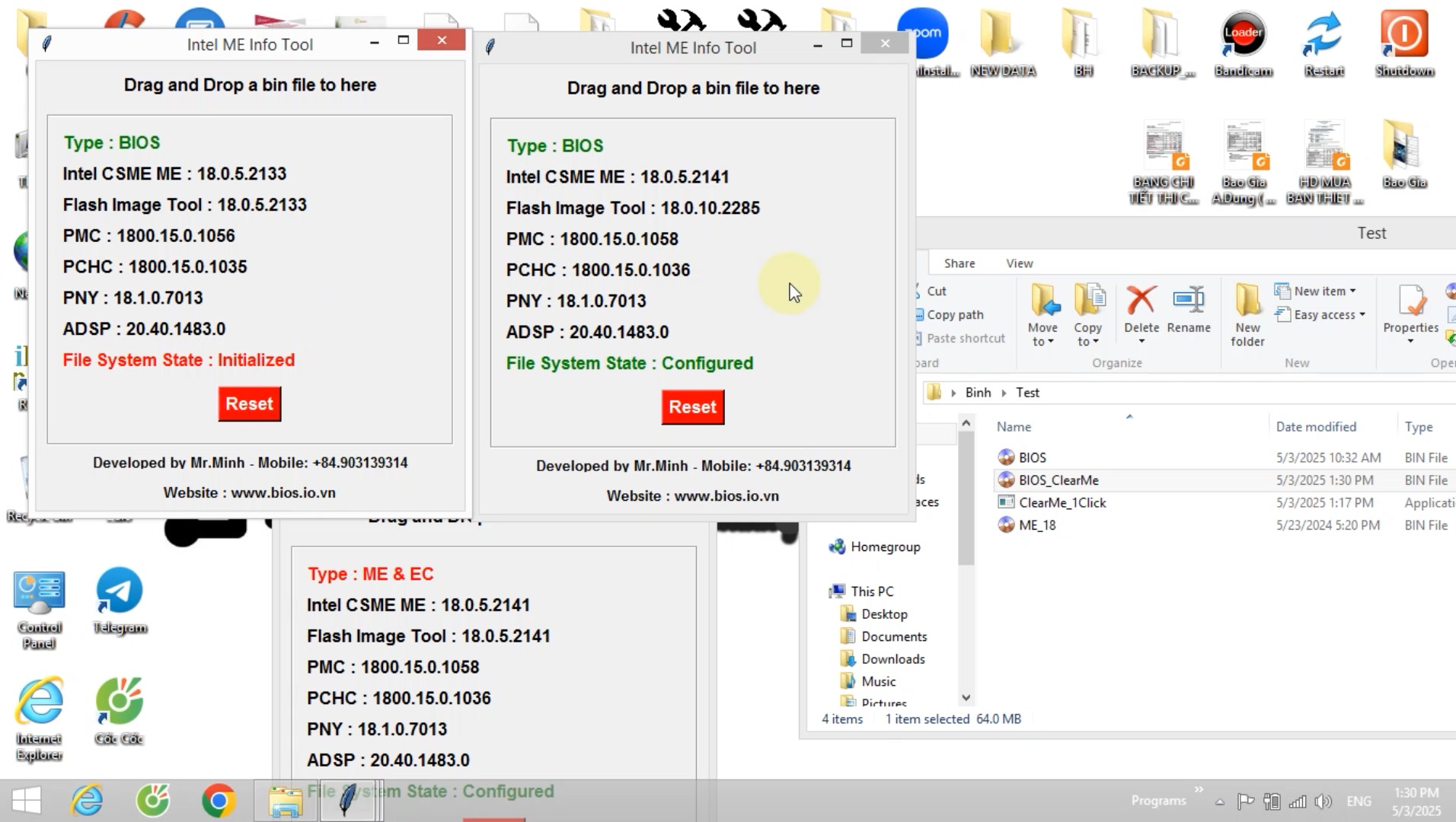1456x822 pixels.
Task: Click Reset in the right Intel ME window
Action: coord(692,406)
